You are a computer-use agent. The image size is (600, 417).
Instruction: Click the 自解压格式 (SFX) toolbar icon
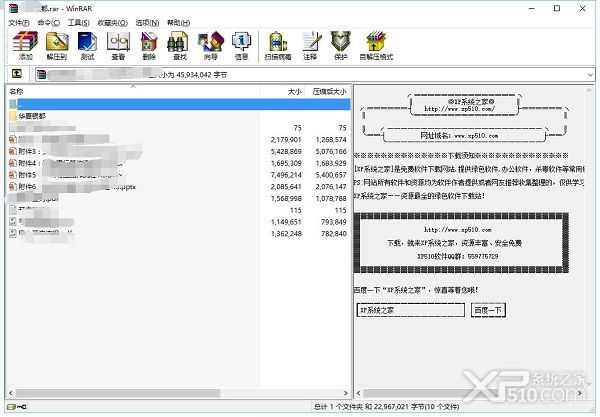click(x=376, y=42)
